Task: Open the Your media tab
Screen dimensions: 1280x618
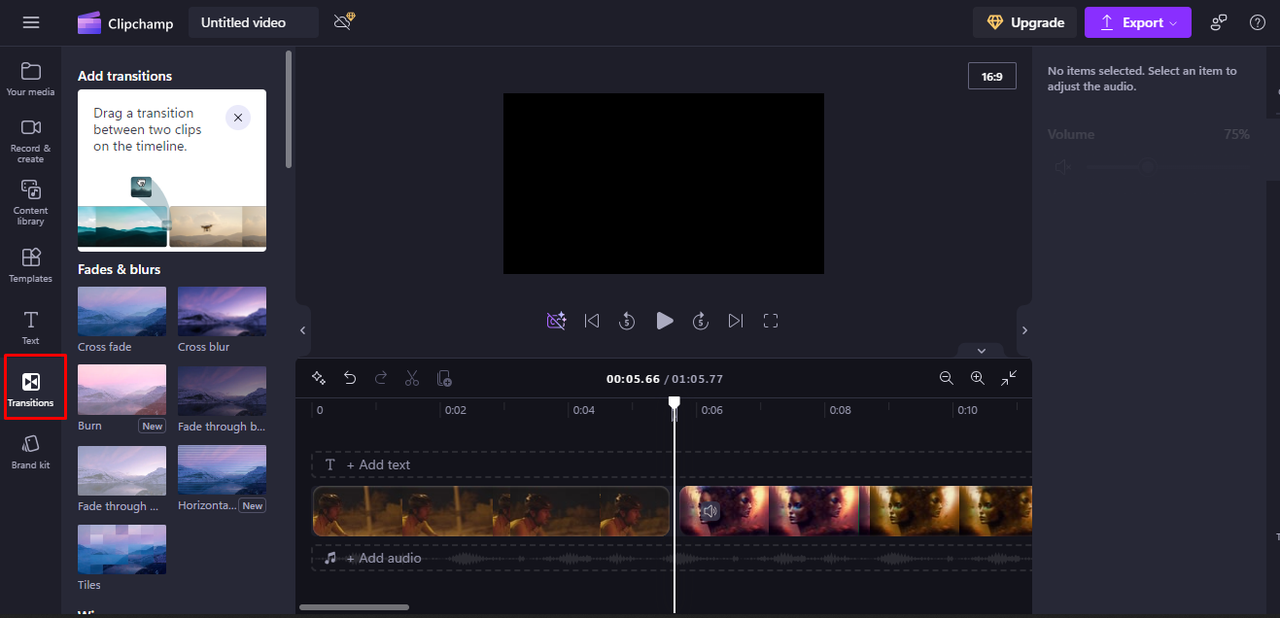Action: pos(31,79)
